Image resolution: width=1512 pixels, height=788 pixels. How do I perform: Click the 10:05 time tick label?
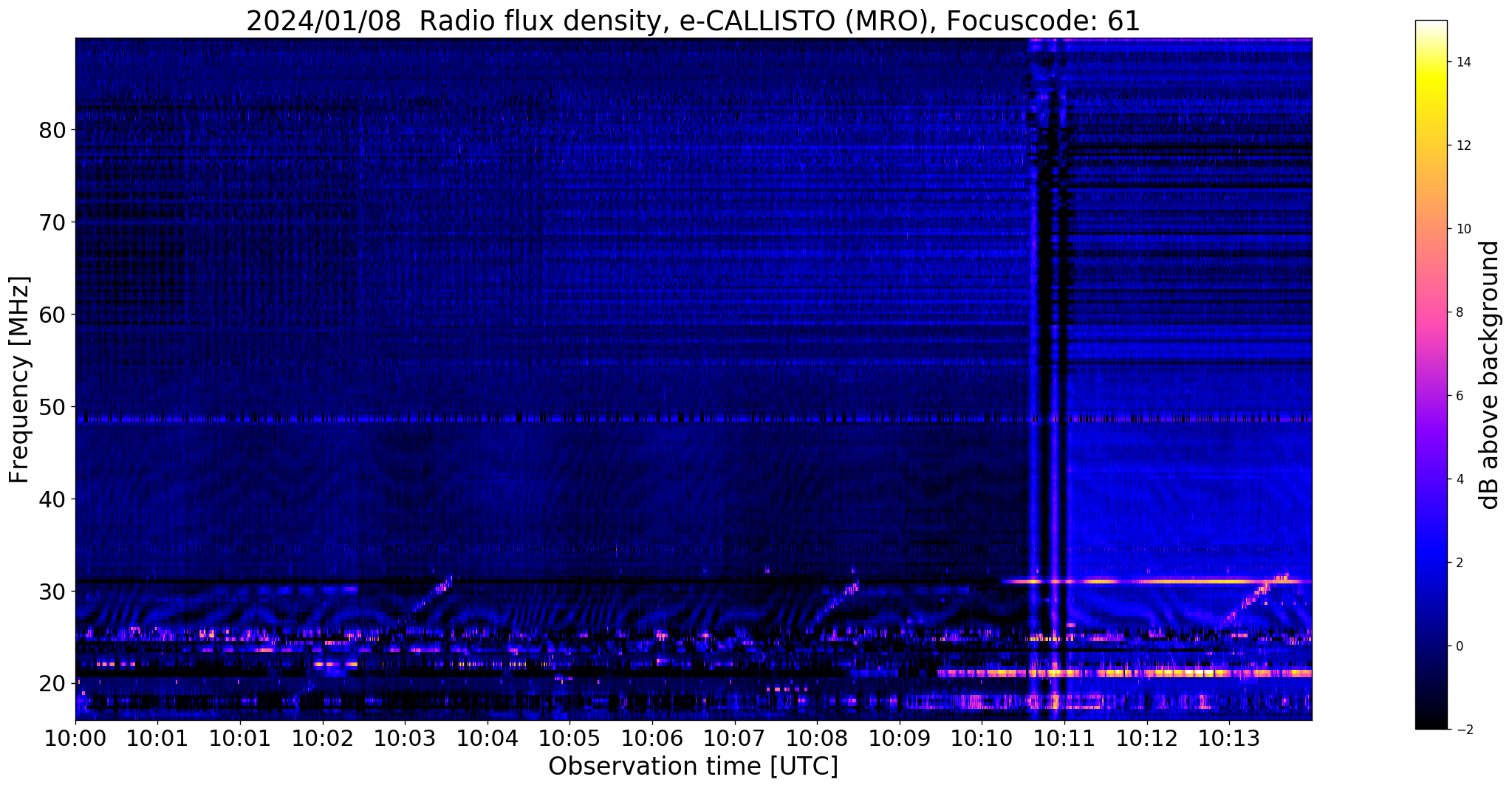pos(569,738)
